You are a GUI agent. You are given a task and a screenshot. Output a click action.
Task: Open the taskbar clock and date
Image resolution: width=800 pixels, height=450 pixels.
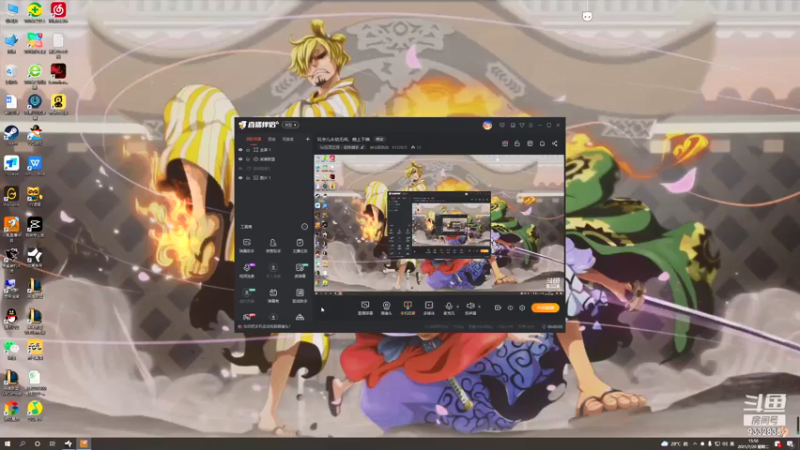753,444
